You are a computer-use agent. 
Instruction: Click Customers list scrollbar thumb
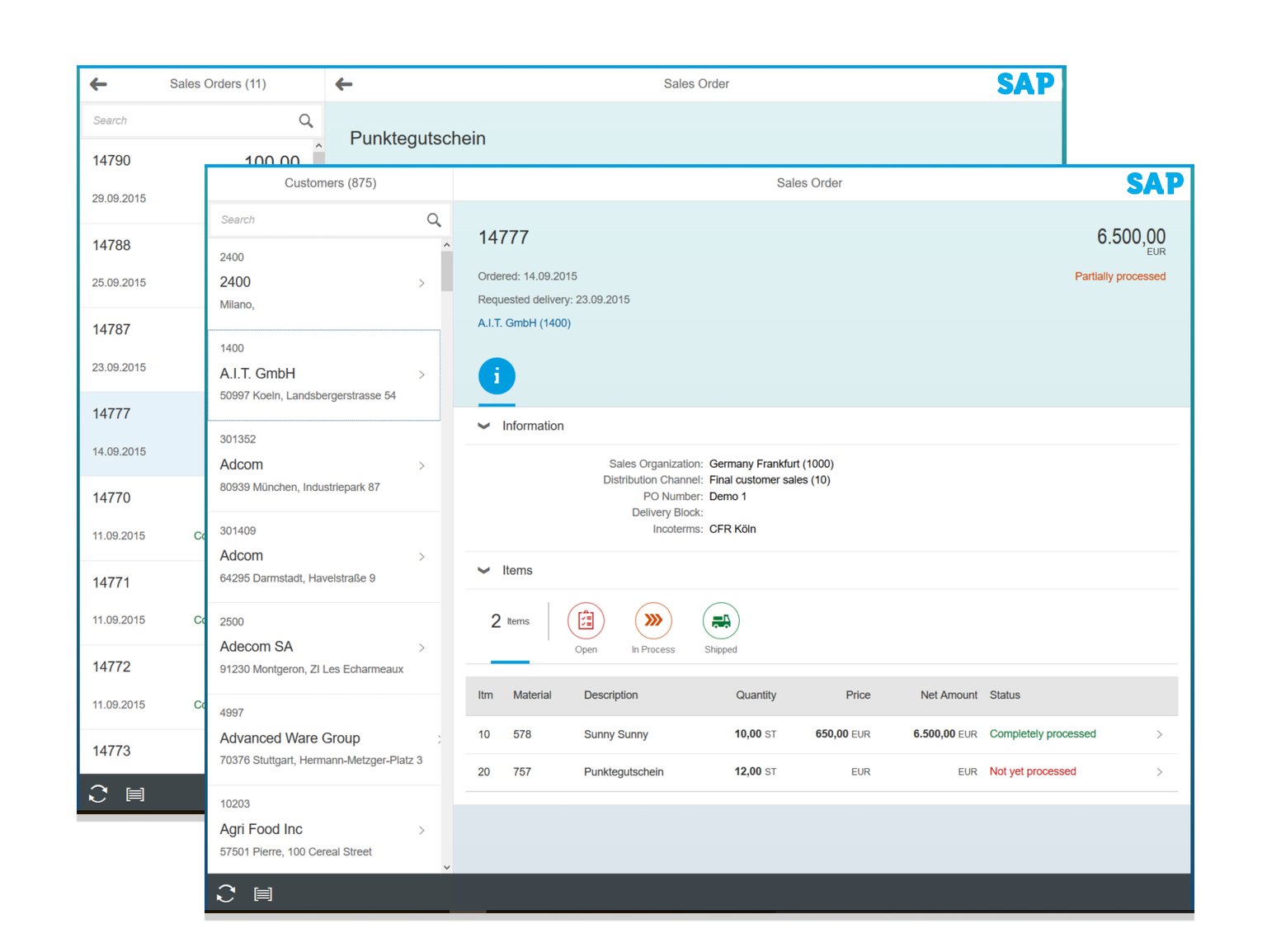[446, 271]
